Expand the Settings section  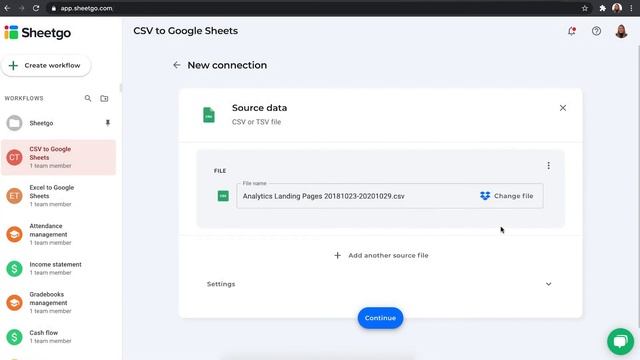tap(549, 284)
